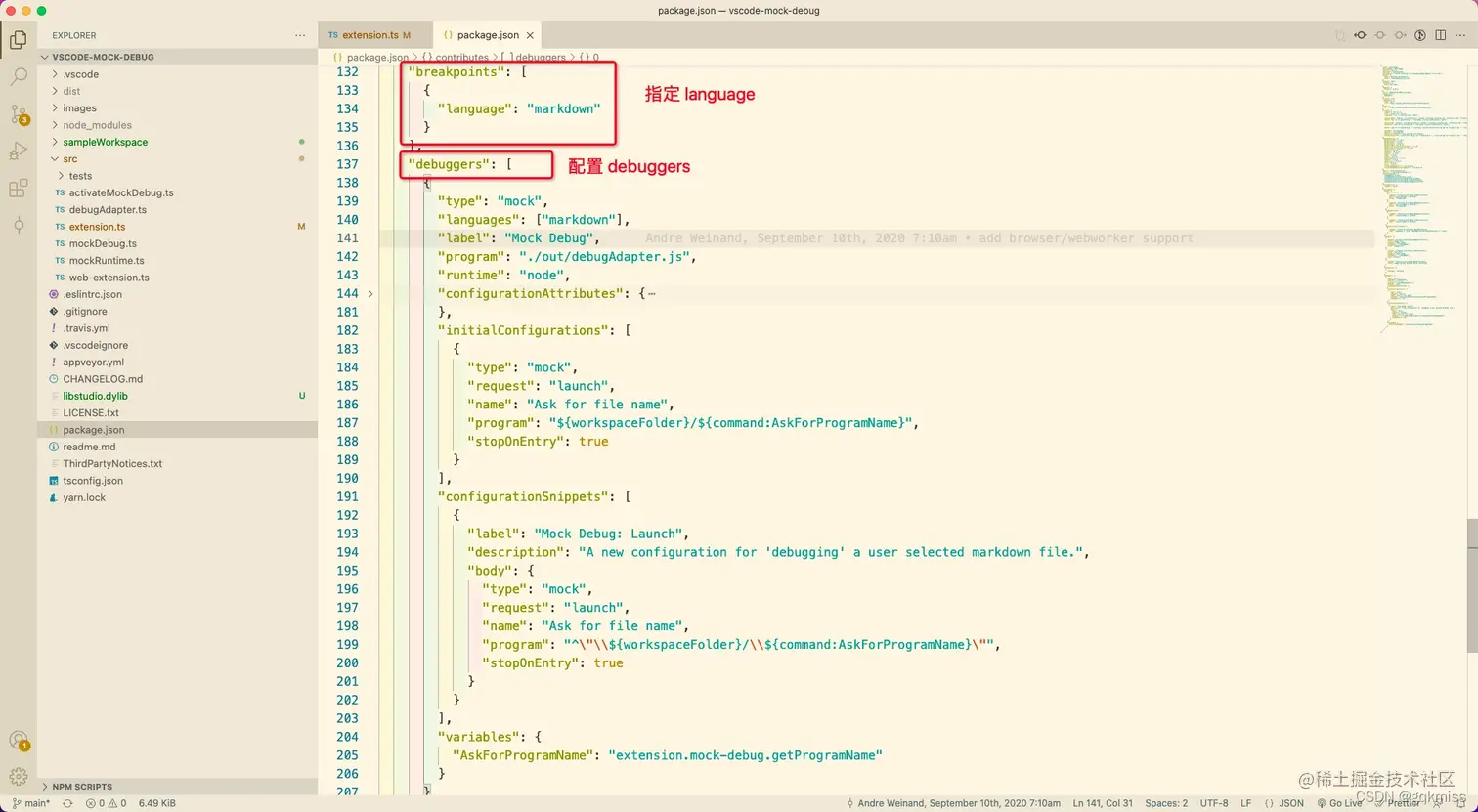Open mockRuntime.ts file
The image size is (1478, 812).
tap(177, 260)
